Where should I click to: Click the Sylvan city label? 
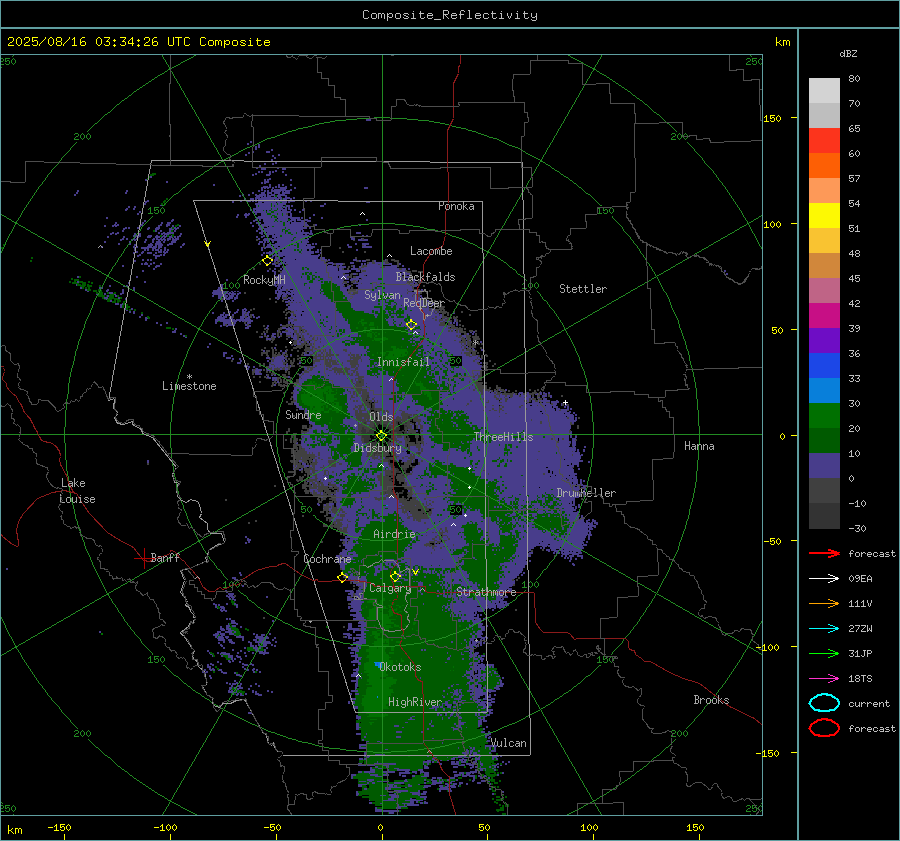382,295
